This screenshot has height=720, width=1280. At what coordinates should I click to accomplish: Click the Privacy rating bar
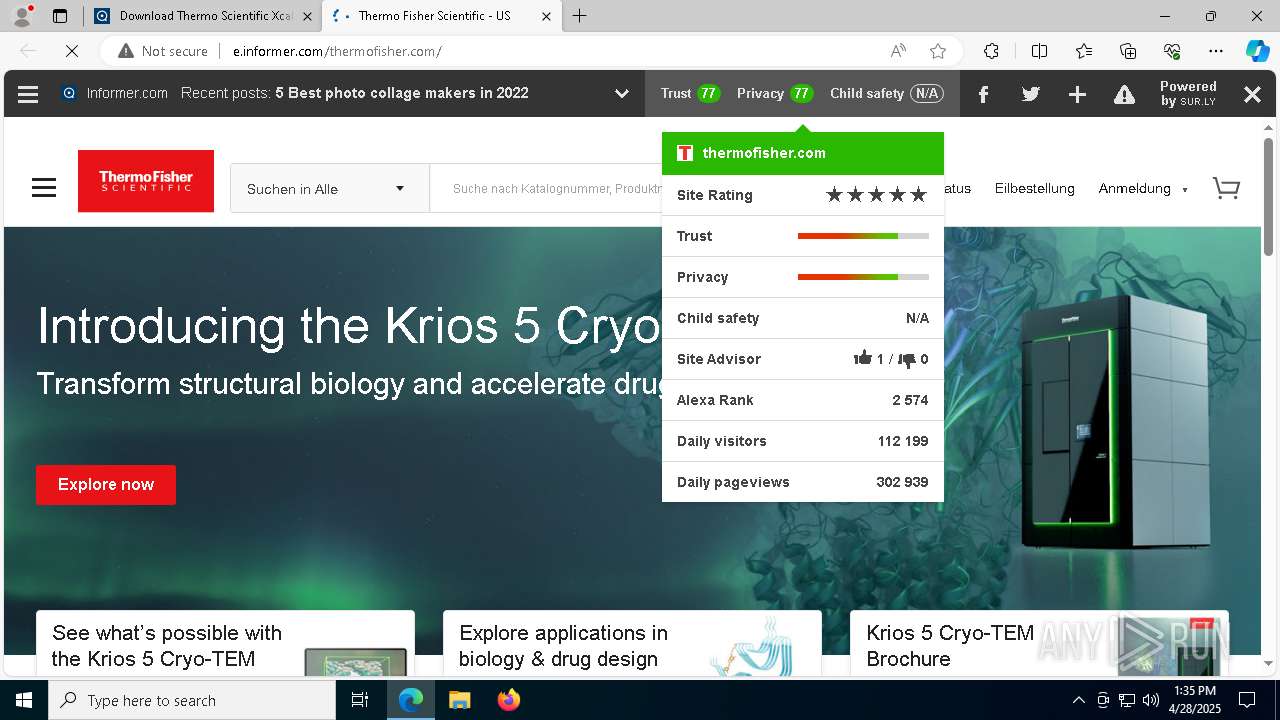click(x=863, y=277)
